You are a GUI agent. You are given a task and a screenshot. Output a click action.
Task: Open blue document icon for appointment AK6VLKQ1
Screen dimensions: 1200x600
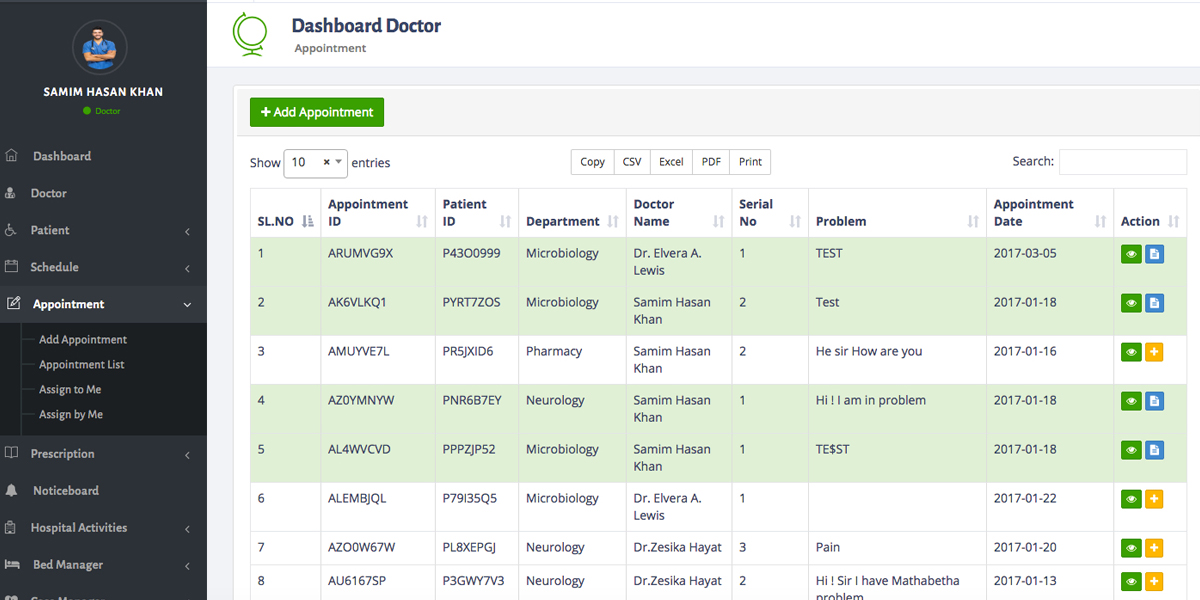click(1154, 303)
